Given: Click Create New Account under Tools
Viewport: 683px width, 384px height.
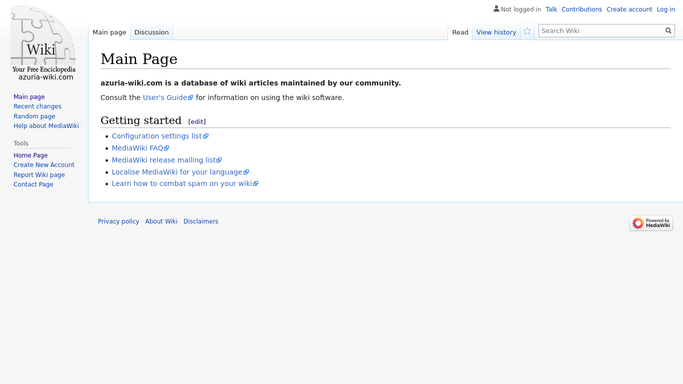Looking at the screenshot, I should pyautogui.click(x=44, y=165).
